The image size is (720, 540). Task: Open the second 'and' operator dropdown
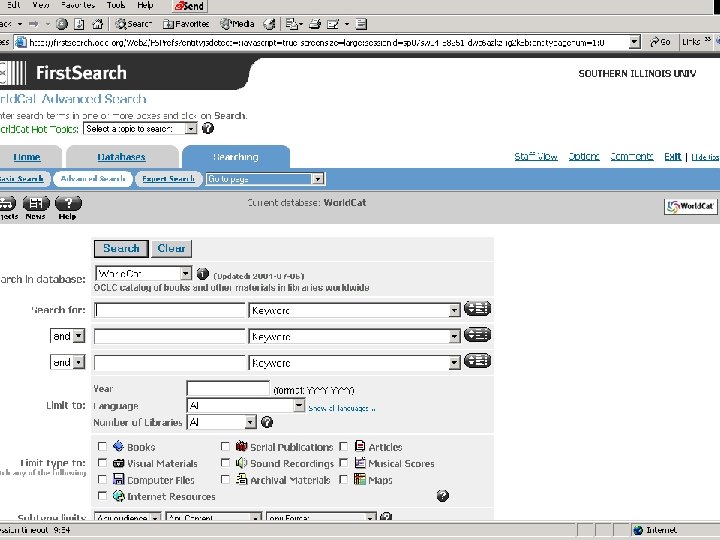(x=68, y=362)
